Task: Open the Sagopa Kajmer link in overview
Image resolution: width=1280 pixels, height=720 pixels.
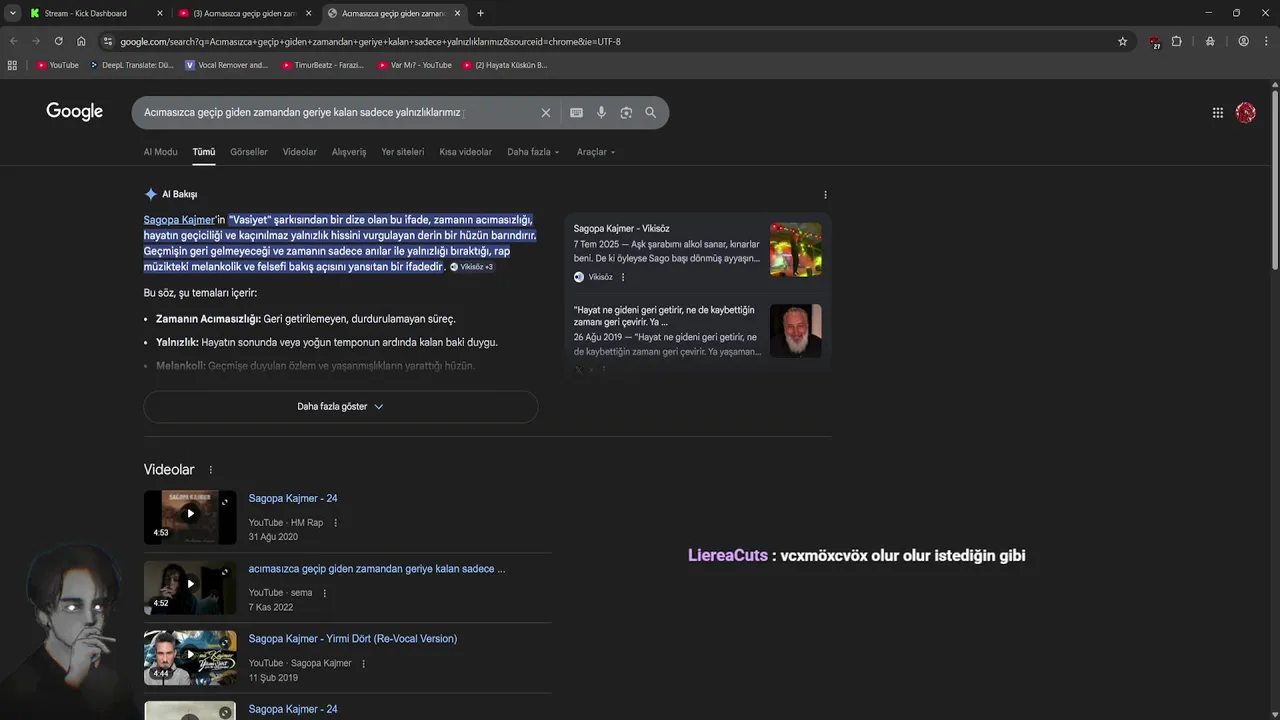Action: coord(179,220)
